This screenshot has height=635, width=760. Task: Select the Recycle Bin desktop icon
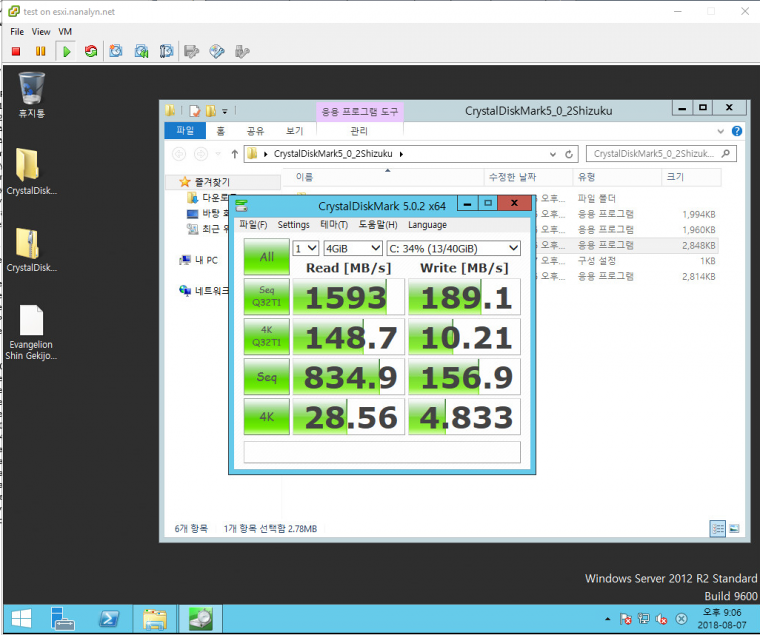(x=32, y=95)
